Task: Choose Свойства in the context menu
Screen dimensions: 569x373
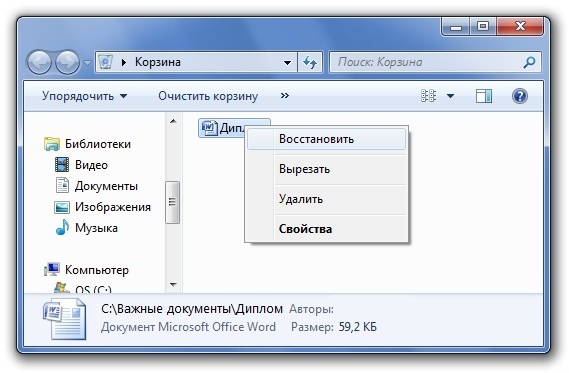Action: pos(326,229)
